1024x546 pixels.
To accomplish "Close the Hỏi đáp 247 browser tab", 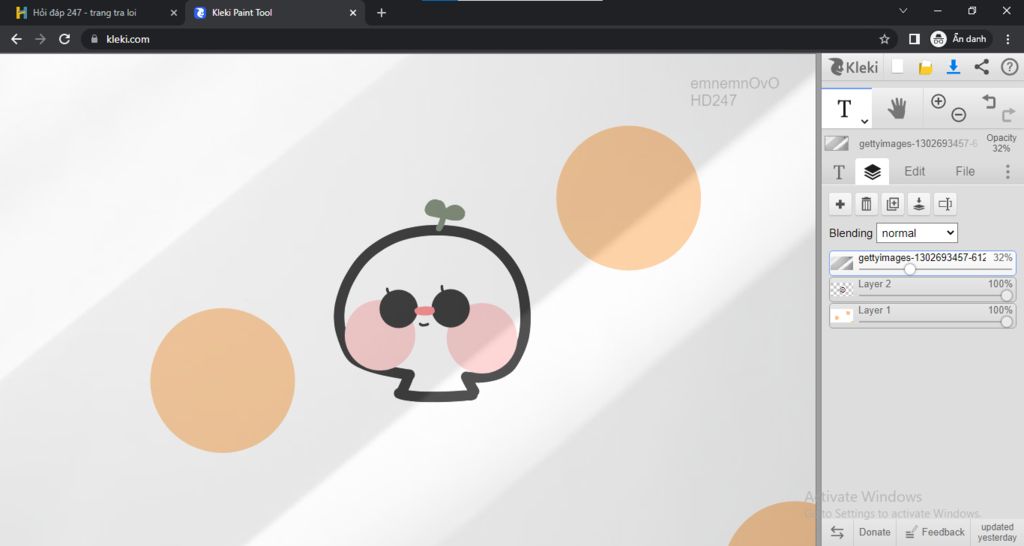I will pyautogui.click(x=174, y=12).
